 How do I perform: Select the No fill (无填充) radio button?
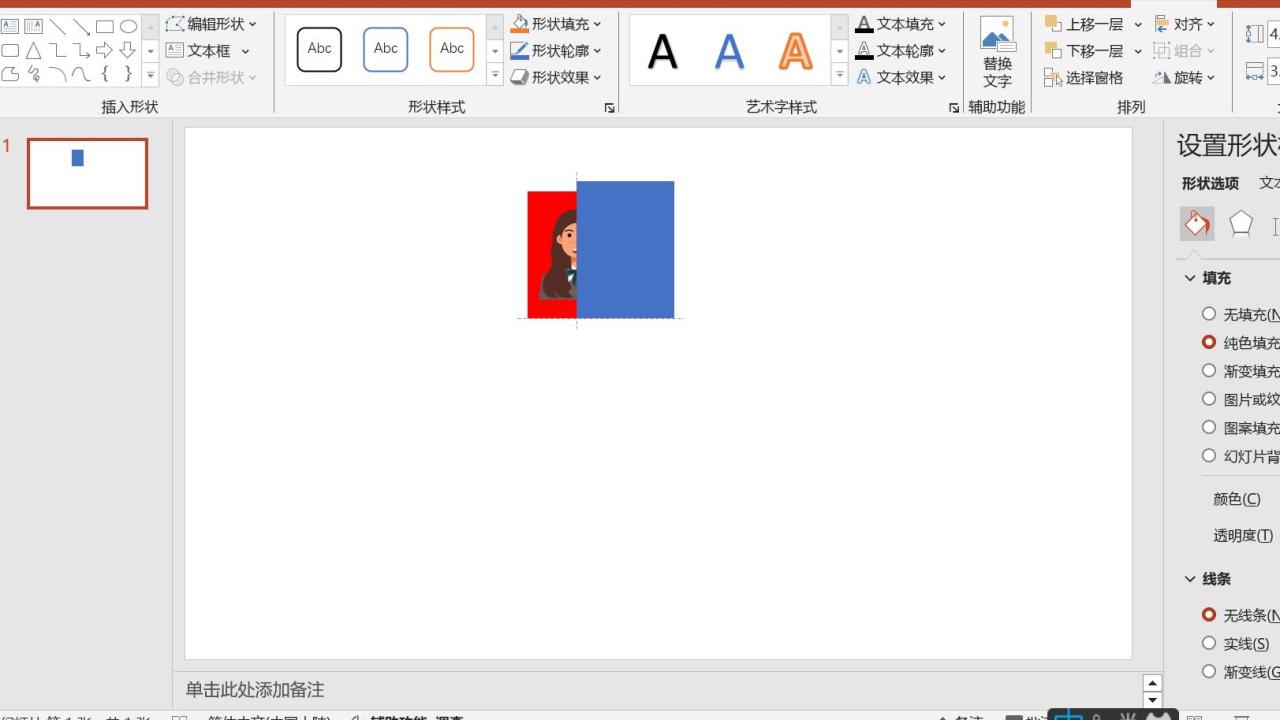click(1209, 314)
